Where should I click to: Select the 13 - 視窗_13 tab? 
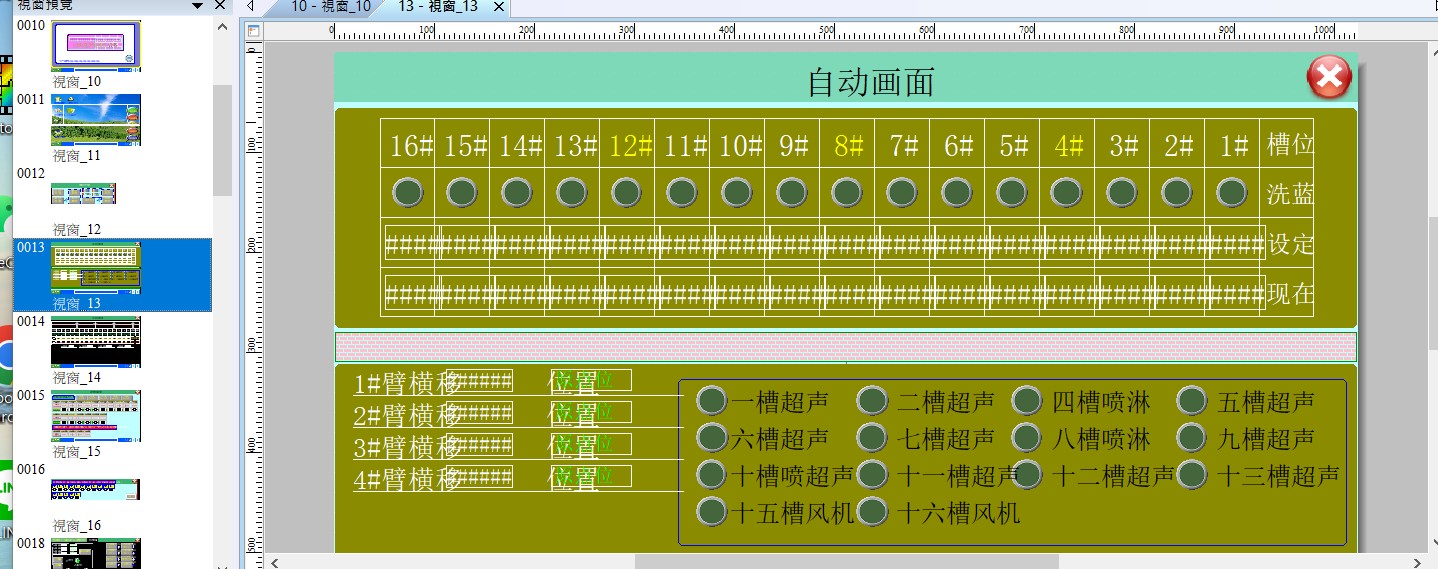[438, 7]
